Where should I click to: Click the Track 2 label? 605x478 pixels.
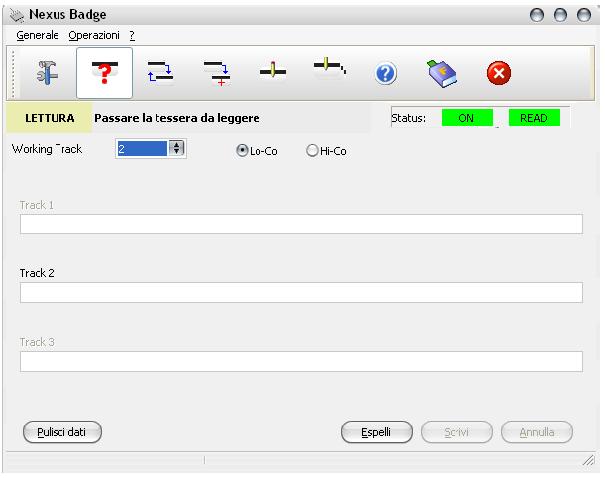37,273
